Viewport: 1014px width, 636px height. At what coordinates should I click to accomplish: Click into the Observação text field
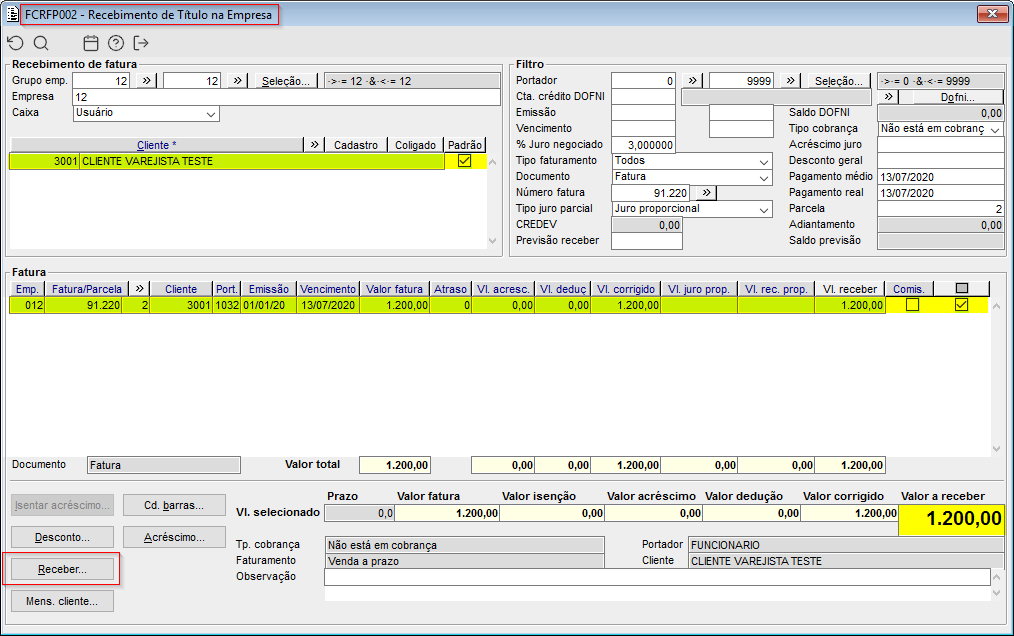click(x=657, y=577)
